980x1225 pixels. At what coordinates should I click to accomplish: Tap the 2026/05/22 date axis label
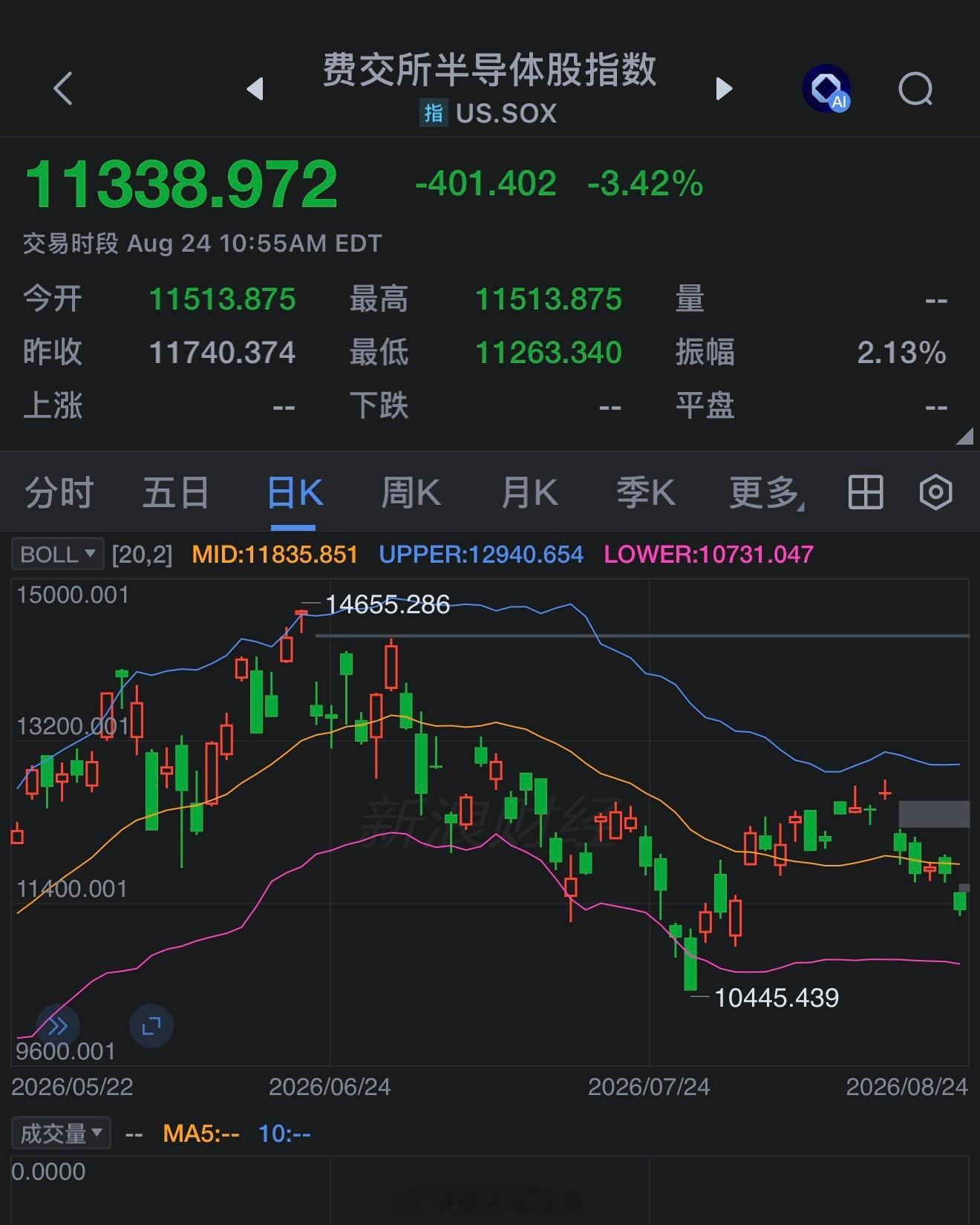(73, 1087)
